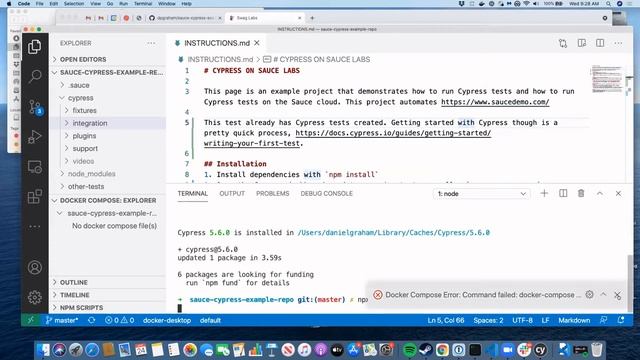Switch to the Debug Console tab
The width and height of the screenshot is (640, 360).
tap(327, 193)
